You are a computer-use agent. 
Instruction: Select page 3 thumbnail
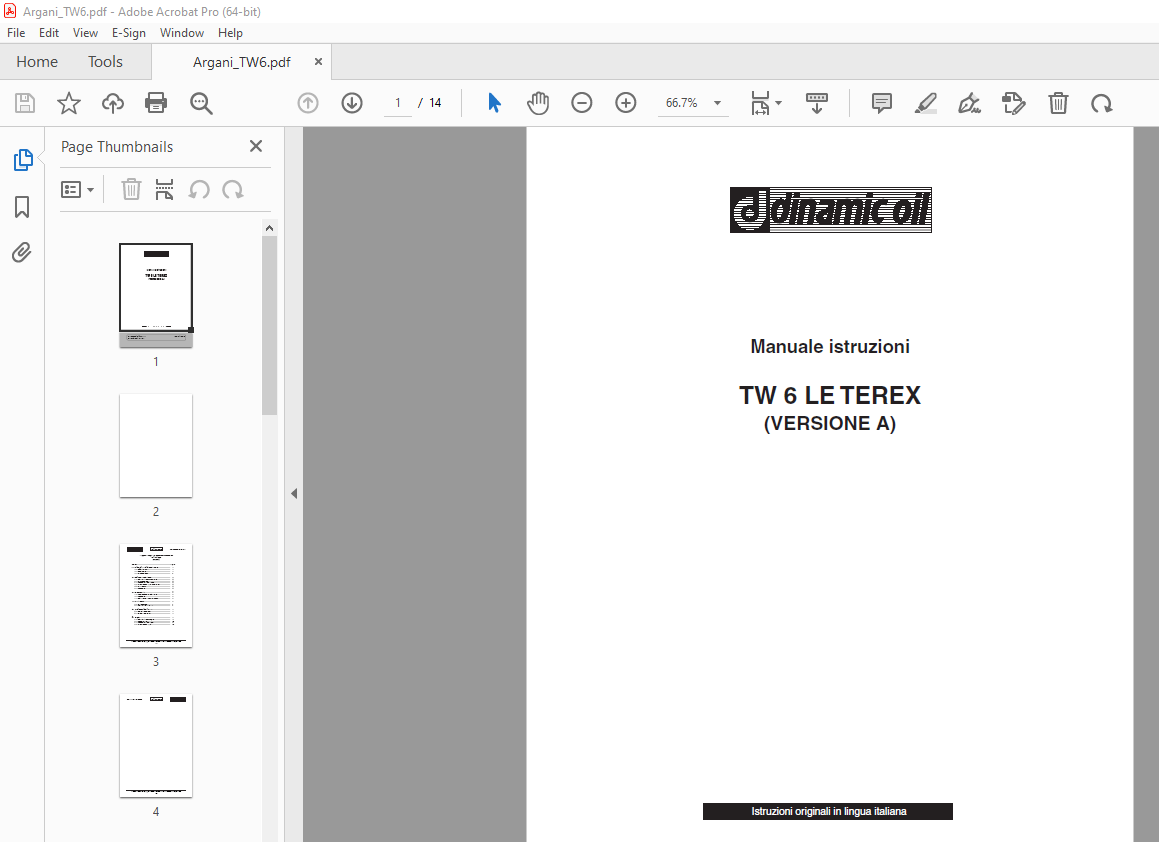coord(156,596)
